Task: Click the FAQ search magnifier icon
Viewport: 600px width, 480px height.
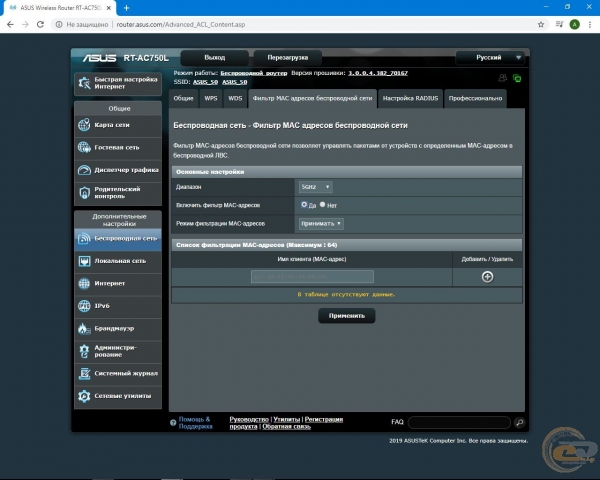Action: [x=520, y=423]
